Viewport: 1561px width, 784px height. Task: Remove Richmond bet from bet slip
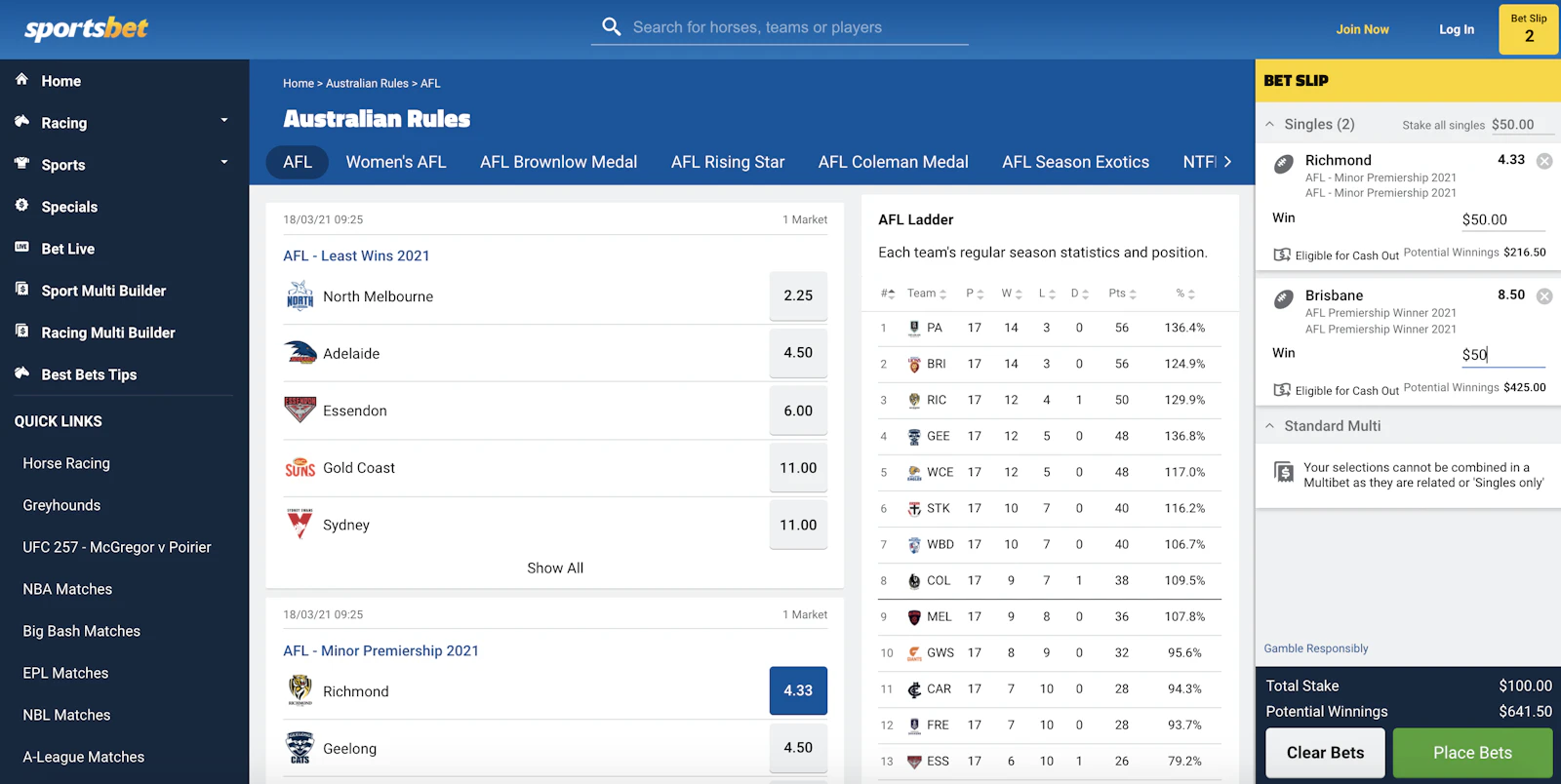click(1544, 161)
